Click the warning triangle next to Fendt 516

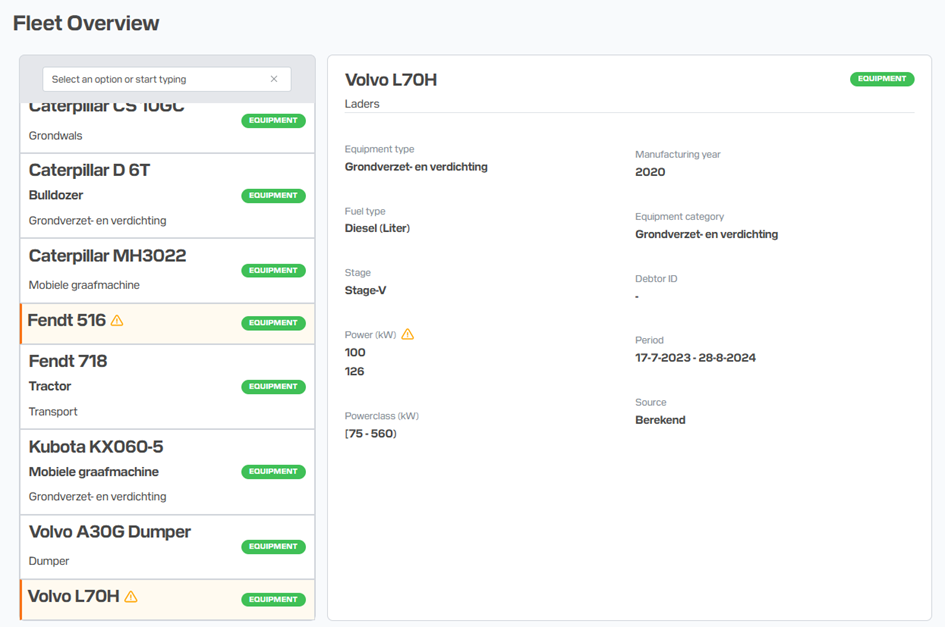coord(117,321)
